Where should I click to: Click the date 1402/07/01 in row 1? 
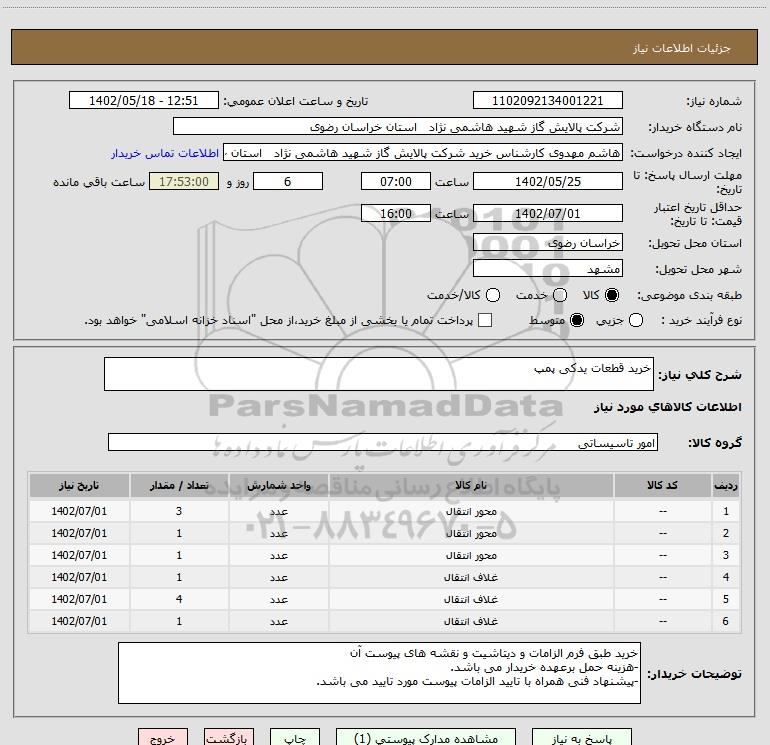[x=79, y=511]
